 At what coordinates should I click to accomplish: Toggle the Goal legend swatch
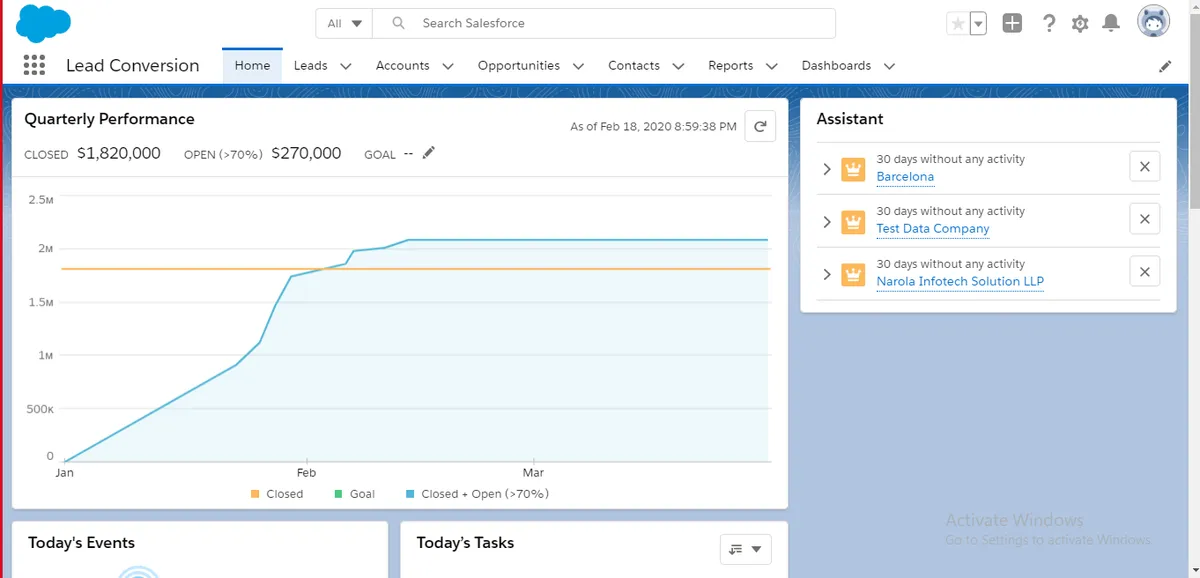coord(338,494)
